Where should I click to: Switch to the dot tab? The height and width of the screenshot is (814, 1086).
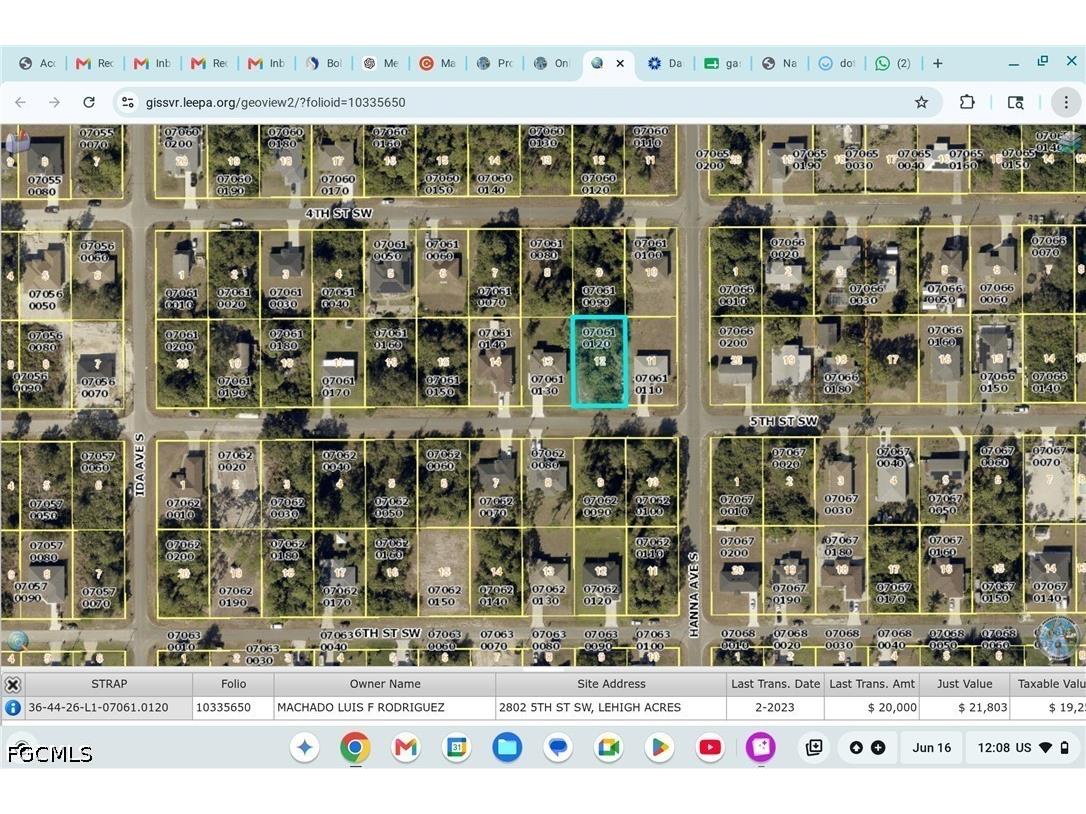coord(837,63)
